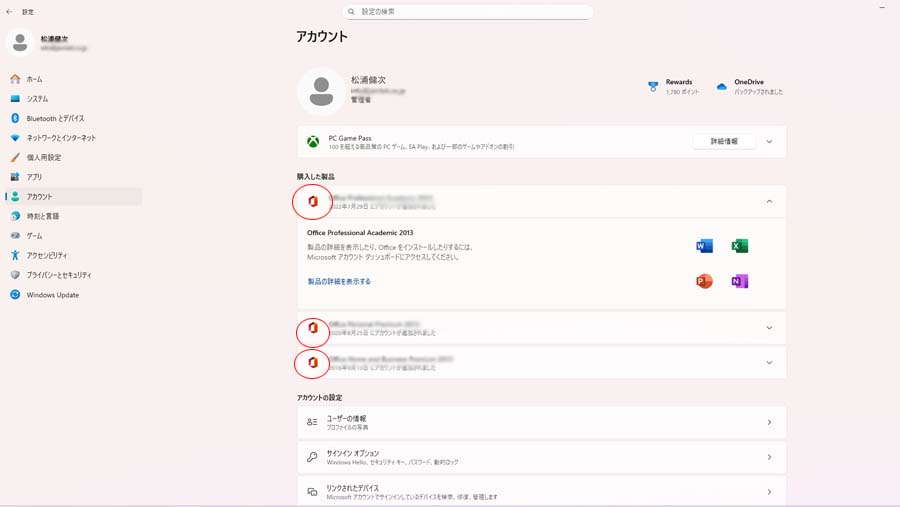
Task: Click the Windows Update refresh icon
Action: 15,295
